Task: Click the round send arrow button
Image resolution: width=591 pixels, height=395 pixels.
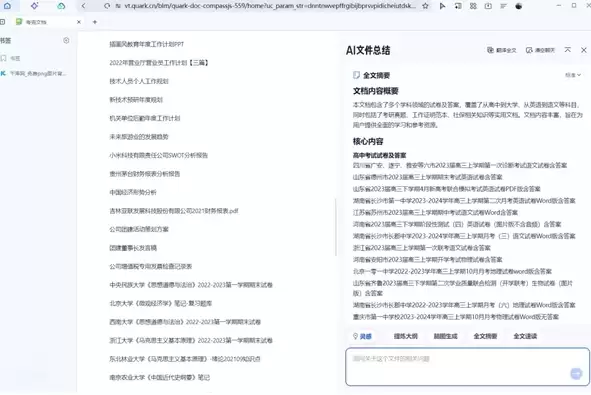Action: click(x=576, y=374)
